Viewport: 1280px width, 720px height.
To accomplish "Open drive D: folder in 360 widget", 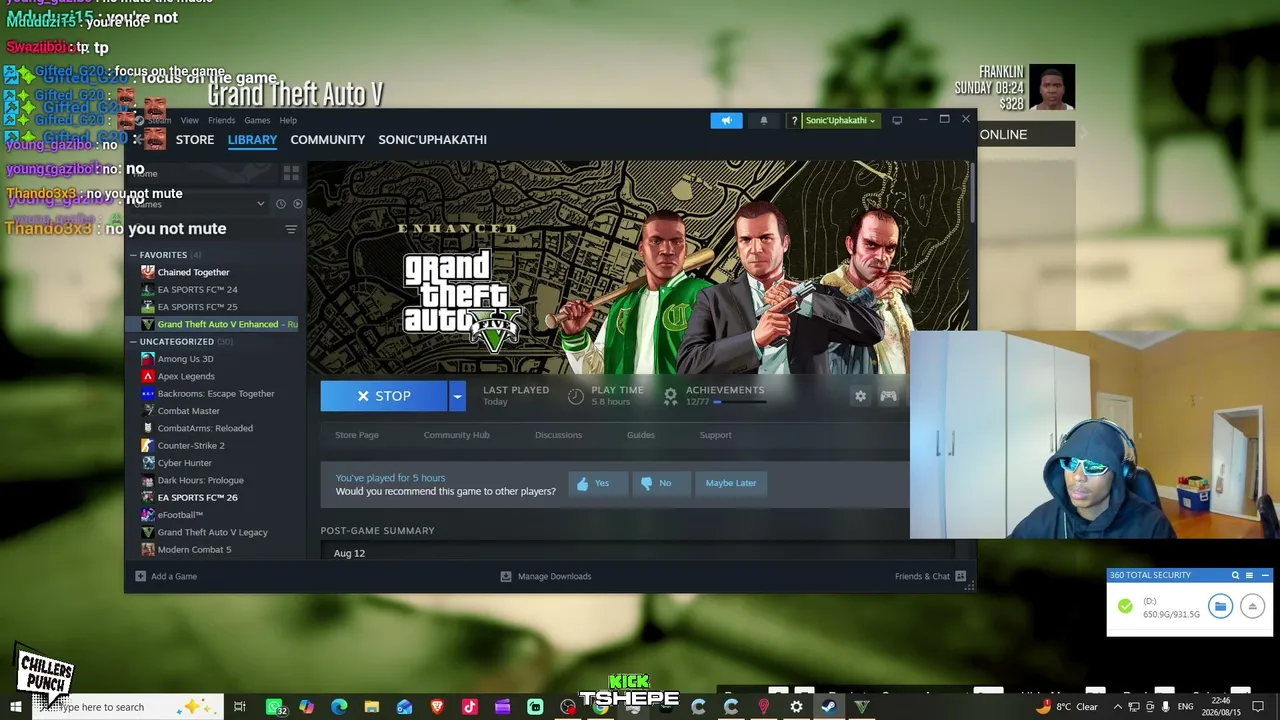I will click(x=1220, y=606).
